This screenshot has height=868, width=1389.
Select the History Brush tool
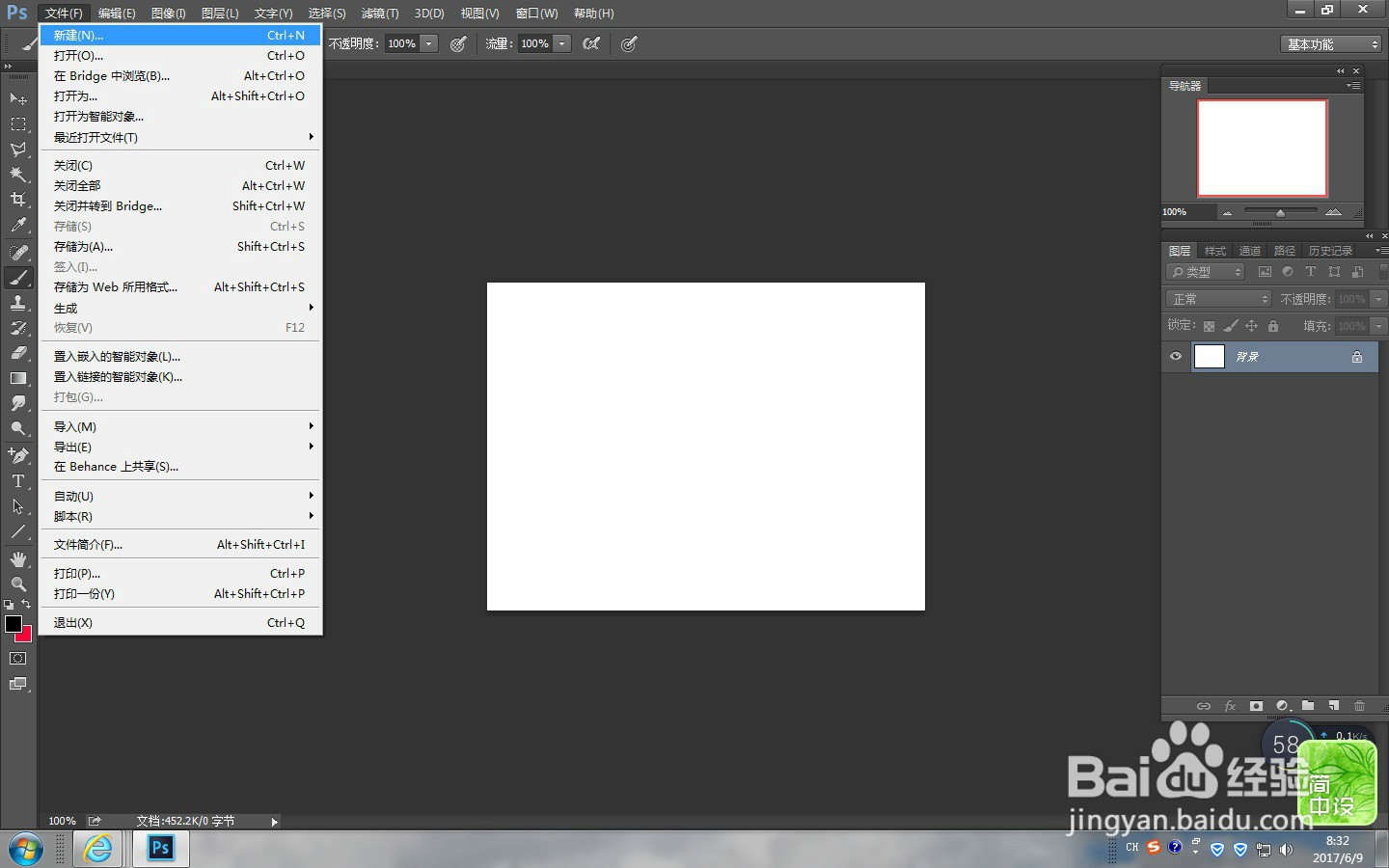point(18,328)
